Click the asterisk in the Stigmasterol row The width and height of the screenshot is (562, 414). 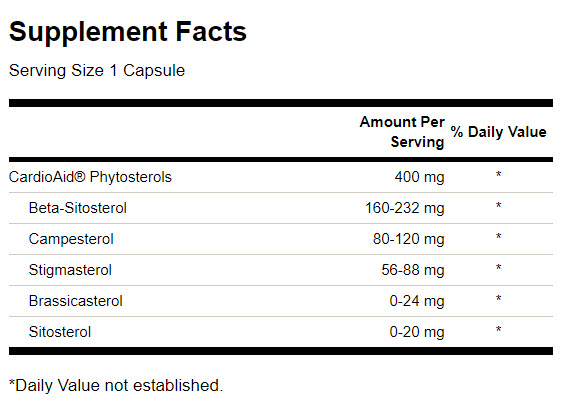498,267
